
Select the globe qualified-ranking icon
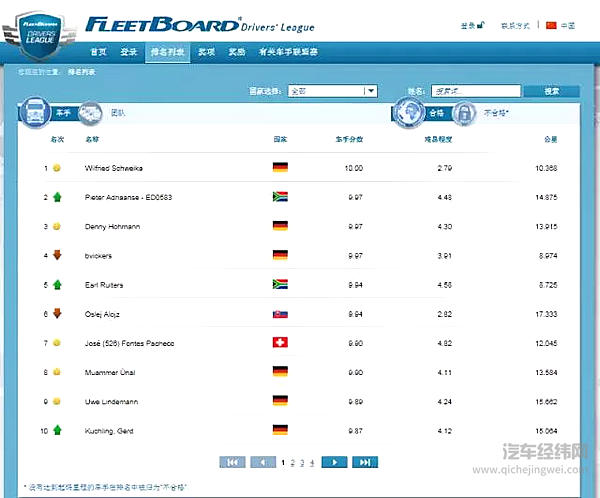[409, 113]
